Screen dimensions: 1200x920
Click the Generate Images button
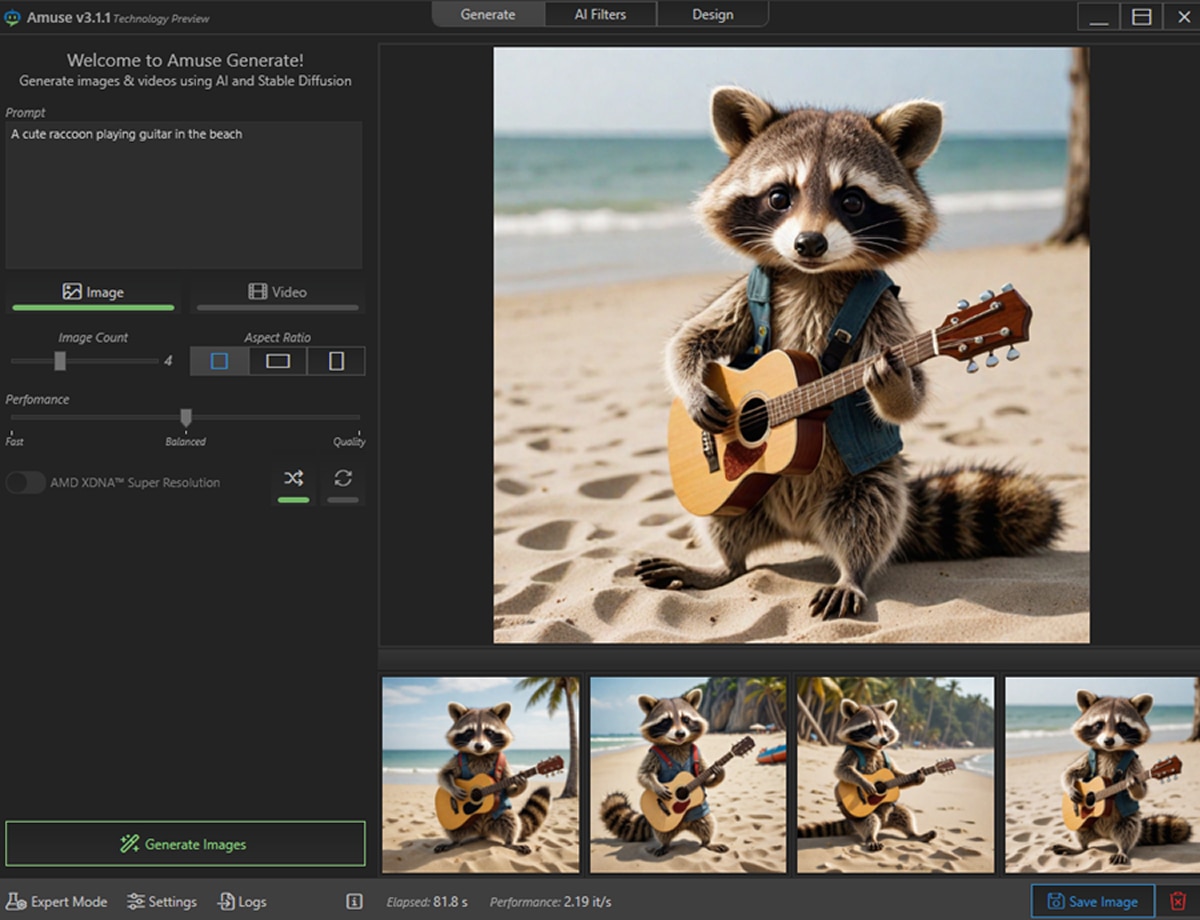tap(185, 844)
